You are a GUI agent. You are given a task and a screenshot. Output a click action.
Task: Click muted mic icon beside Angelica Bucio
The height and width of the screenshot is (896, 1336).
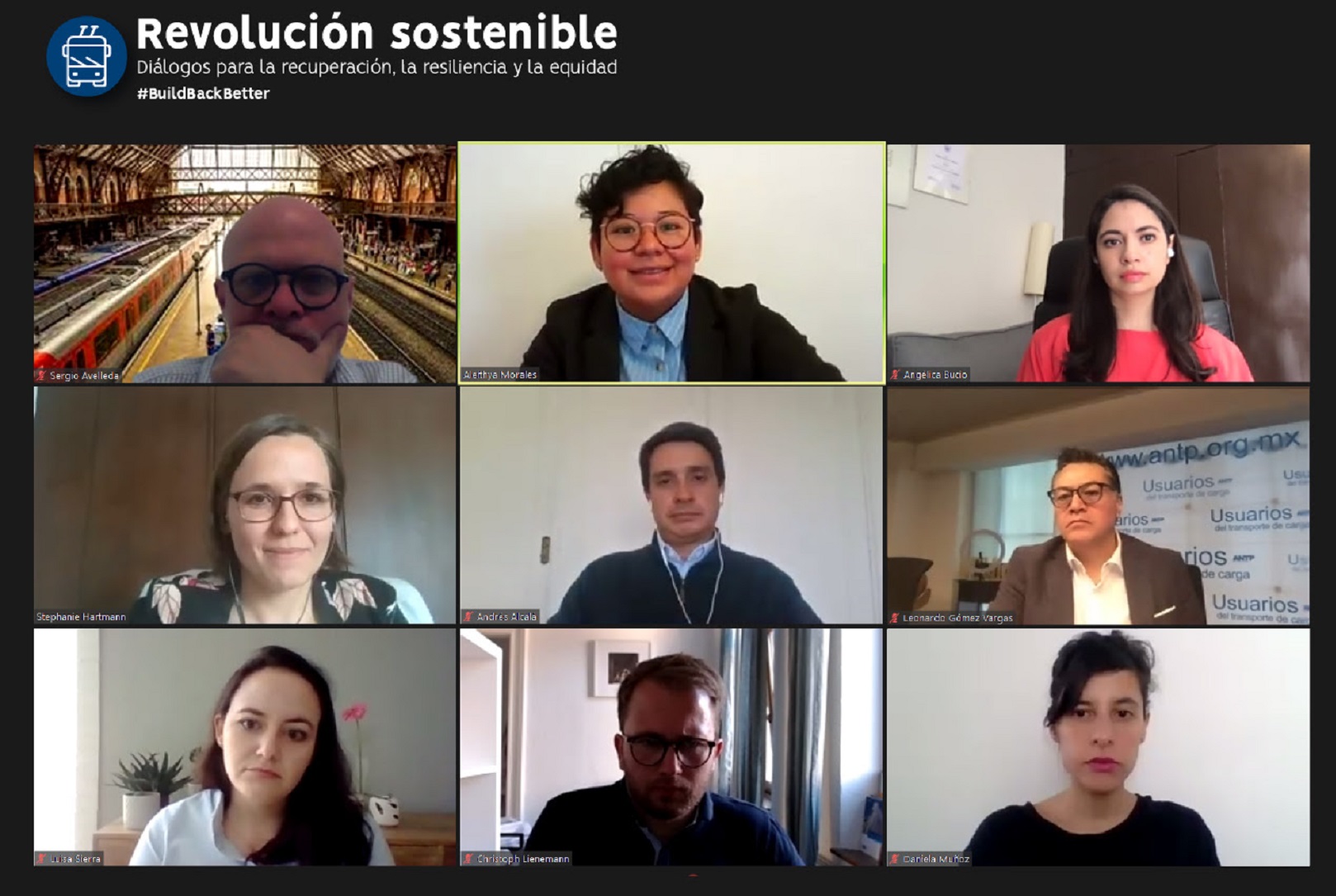(895, 375)
